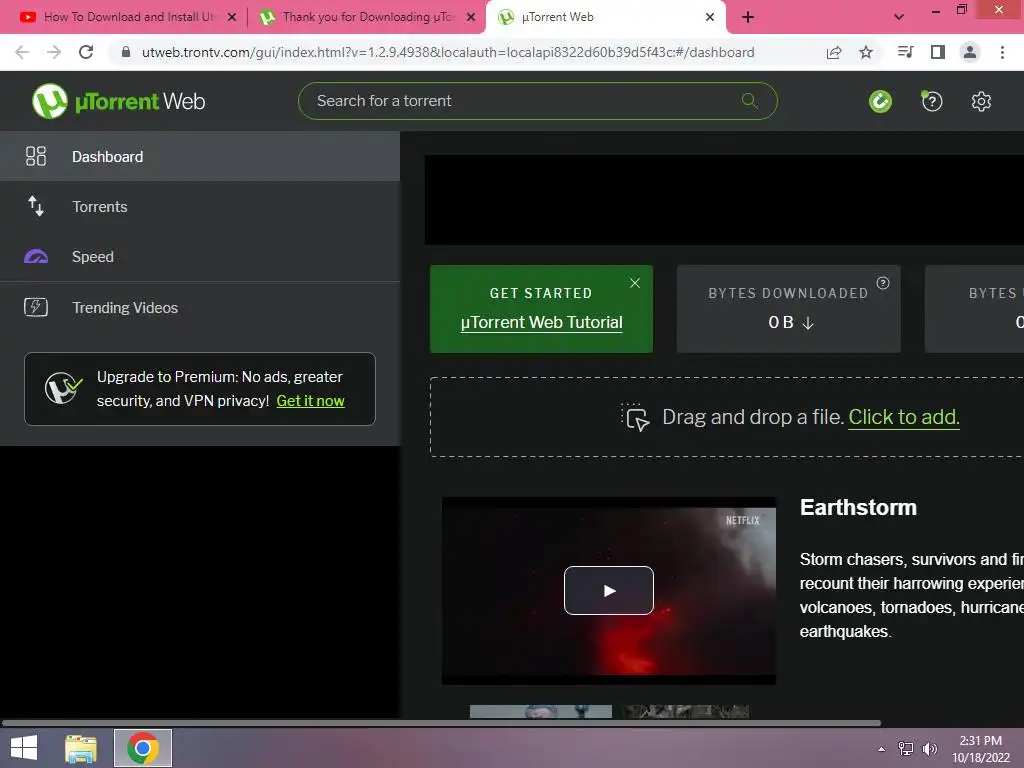Switch to the How To Download YouTube tab
This screenshot has height=768, width=1024.
click(128, 17)
